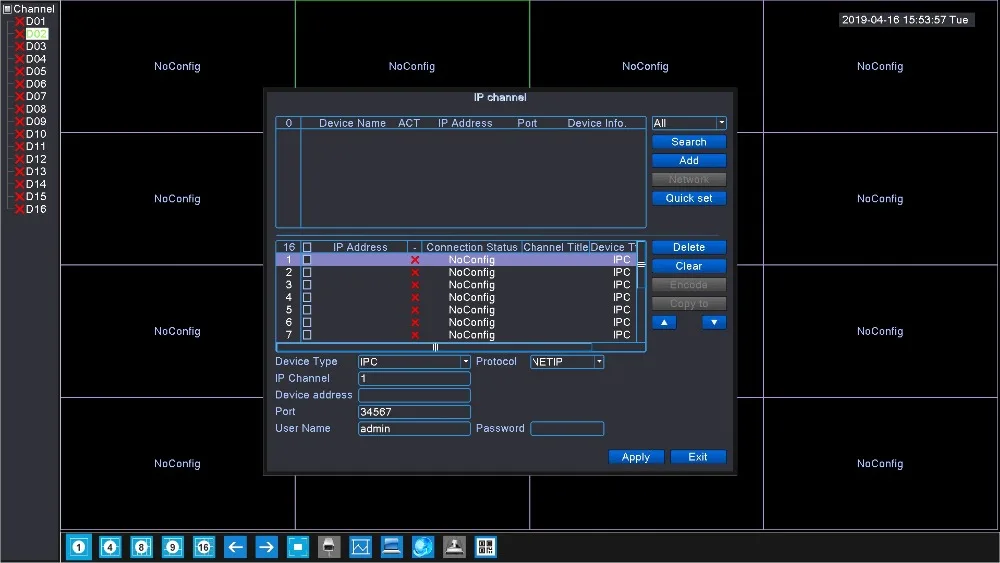1000x563 pixels.
Task: Select D10 in the channel tree
Action: tap(36, 134)
